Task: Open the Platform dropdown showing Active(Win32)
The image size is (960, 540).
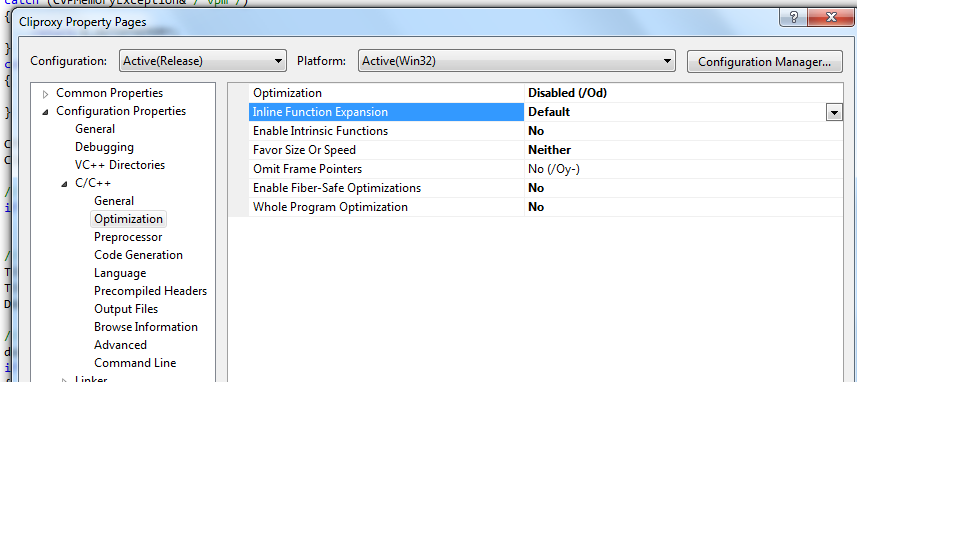Action: (x=517, y=61)
